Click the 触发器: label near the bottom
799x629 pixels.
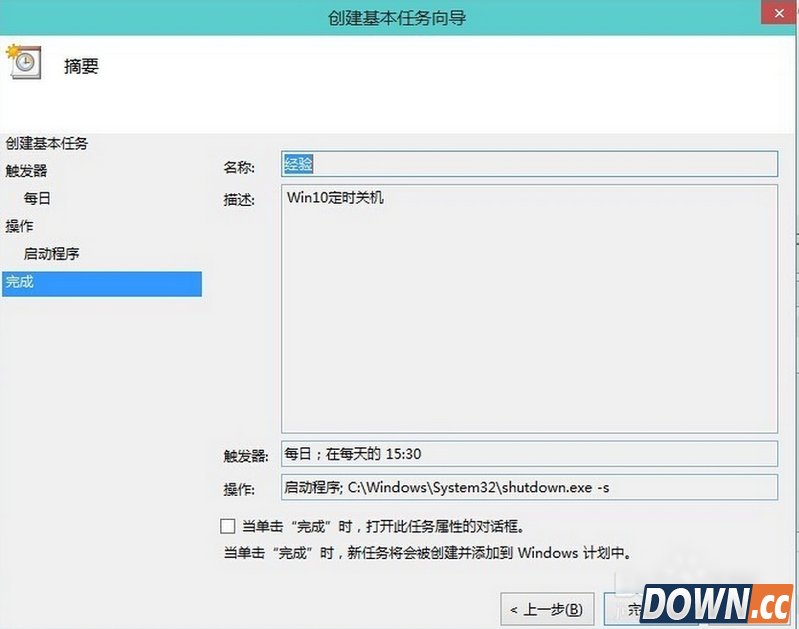[246, 456]
